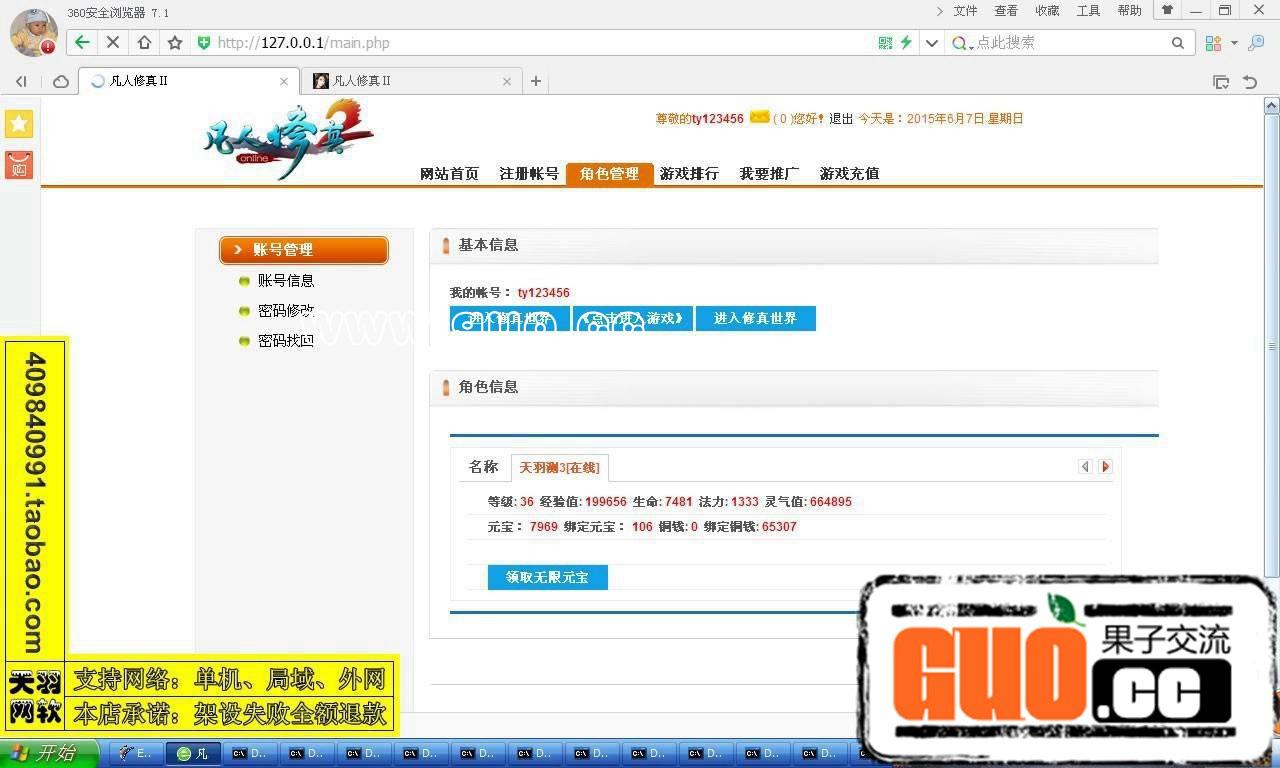Viewport: 1280px width, 768px height.
Task: Click the green lightning speed-mode icon
Action: (906, 43)
